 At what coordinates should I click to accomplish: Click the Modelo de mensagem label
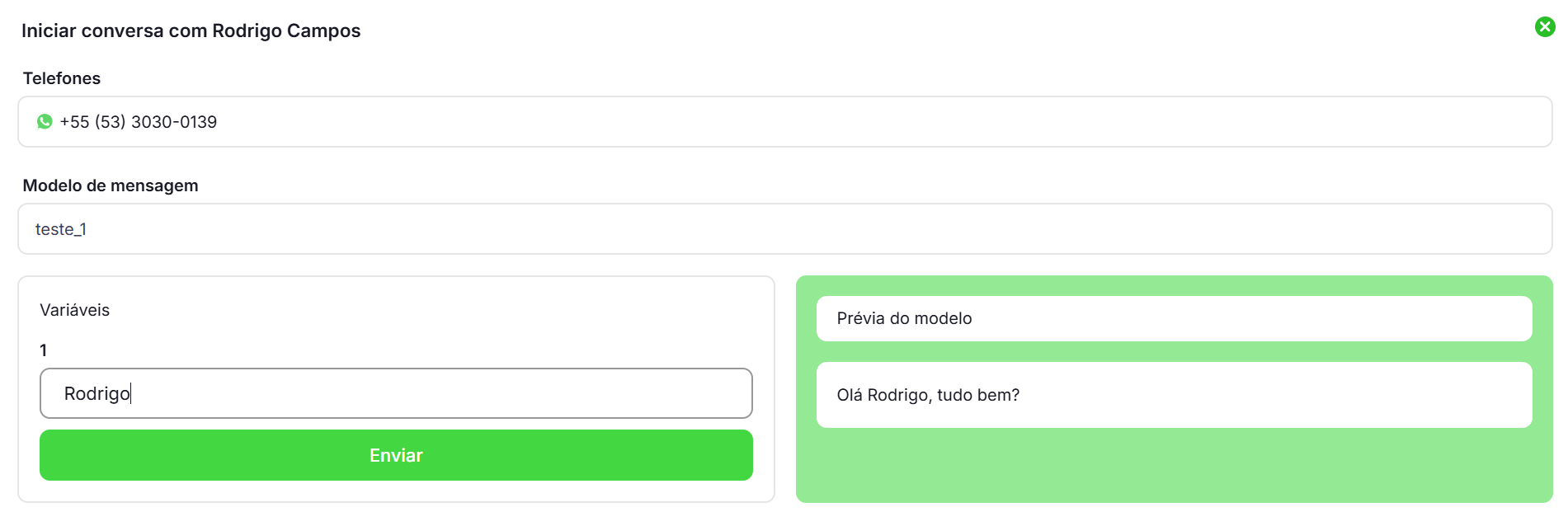111,186
